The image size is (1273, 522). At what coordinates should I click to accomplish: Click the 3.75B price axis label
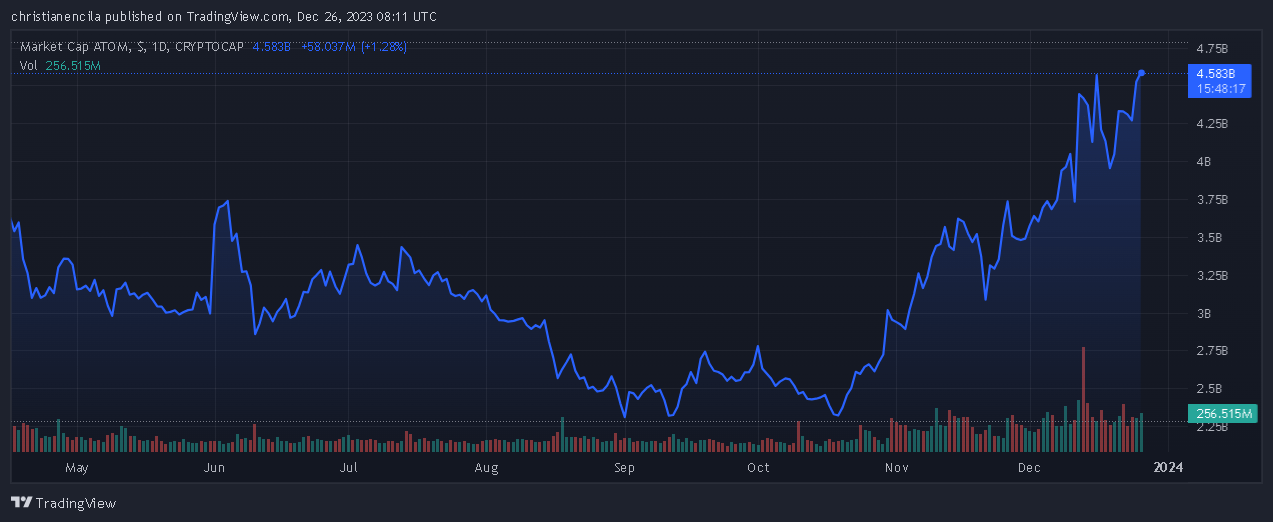point(1212,200)
